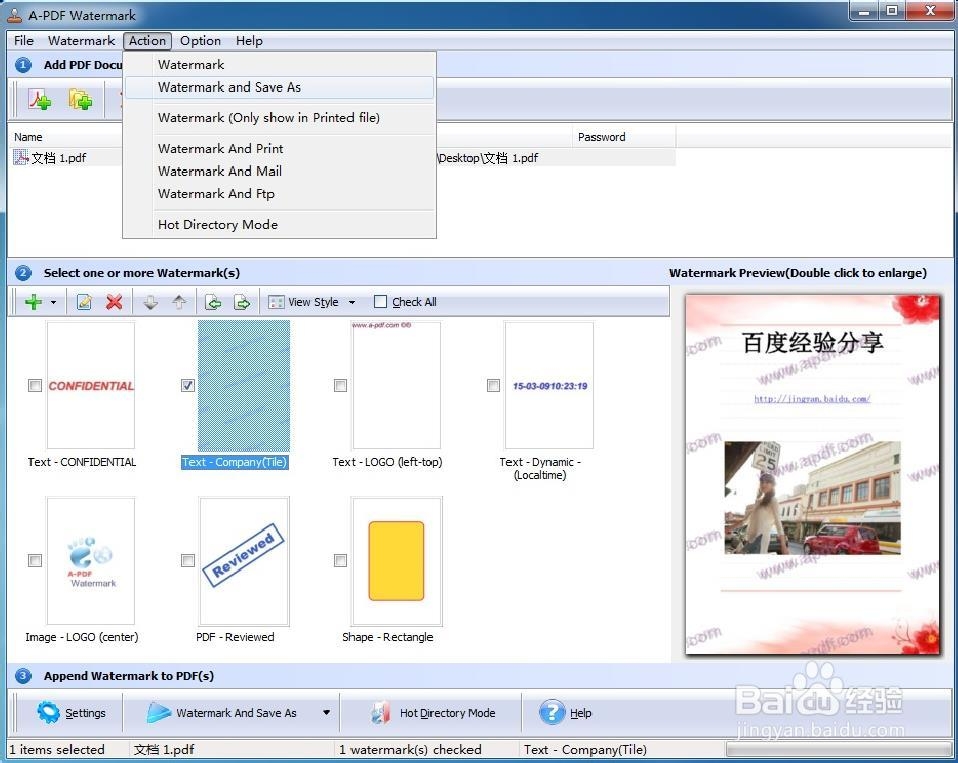Close the Action menu in the menu bar
Viewport: 958px width, 763px height.
click(x=147, y=41)
